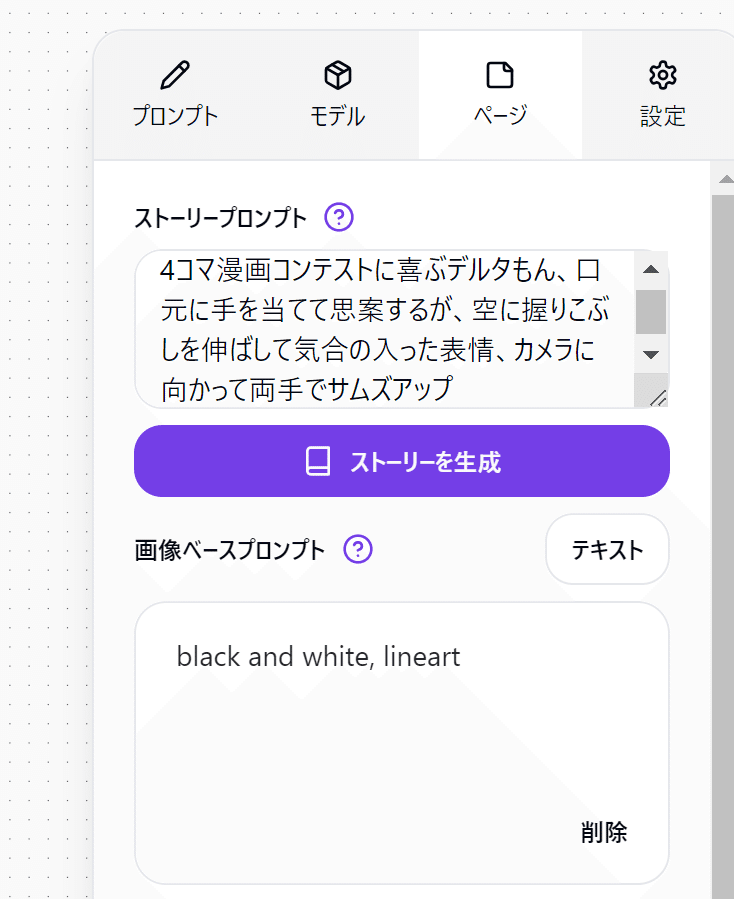Click the story prompt scrollbar thumb
Screen dimensions: 734x899
[x=651, y=310]
